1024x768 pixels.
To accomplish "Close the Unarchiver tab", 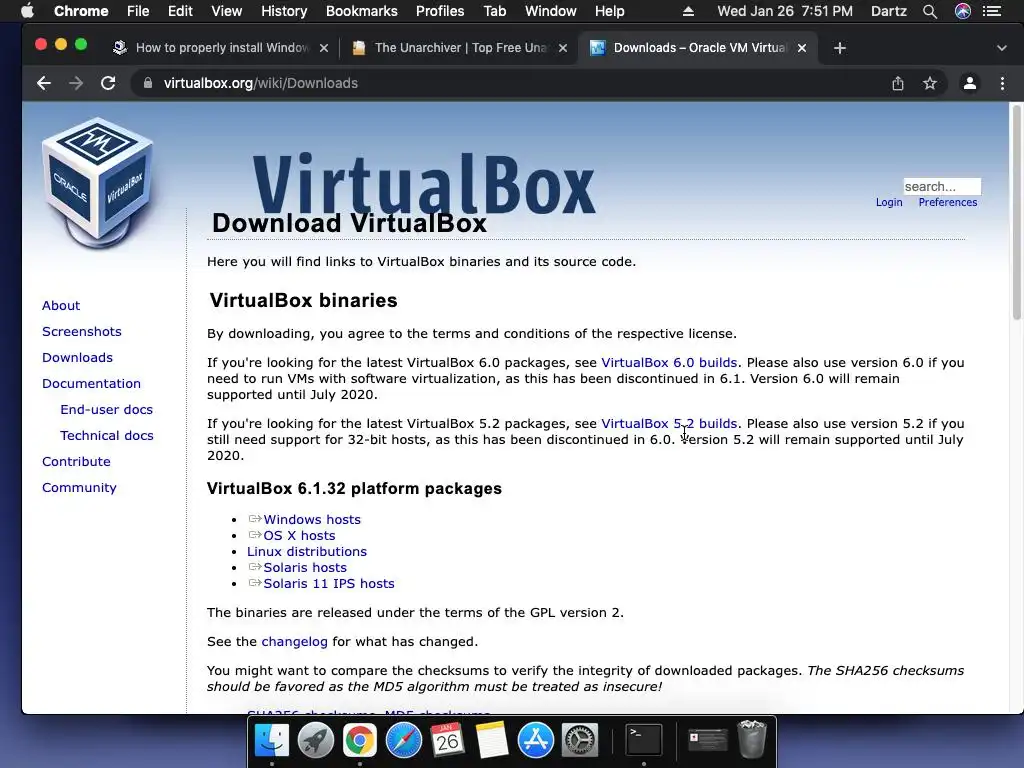I will [563, 48].
